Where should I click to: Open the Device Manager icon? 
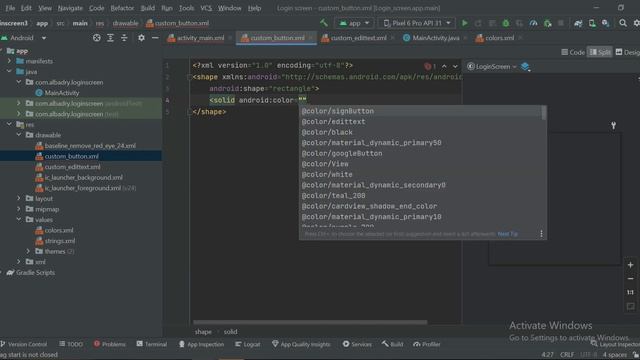tap(592, 23)
